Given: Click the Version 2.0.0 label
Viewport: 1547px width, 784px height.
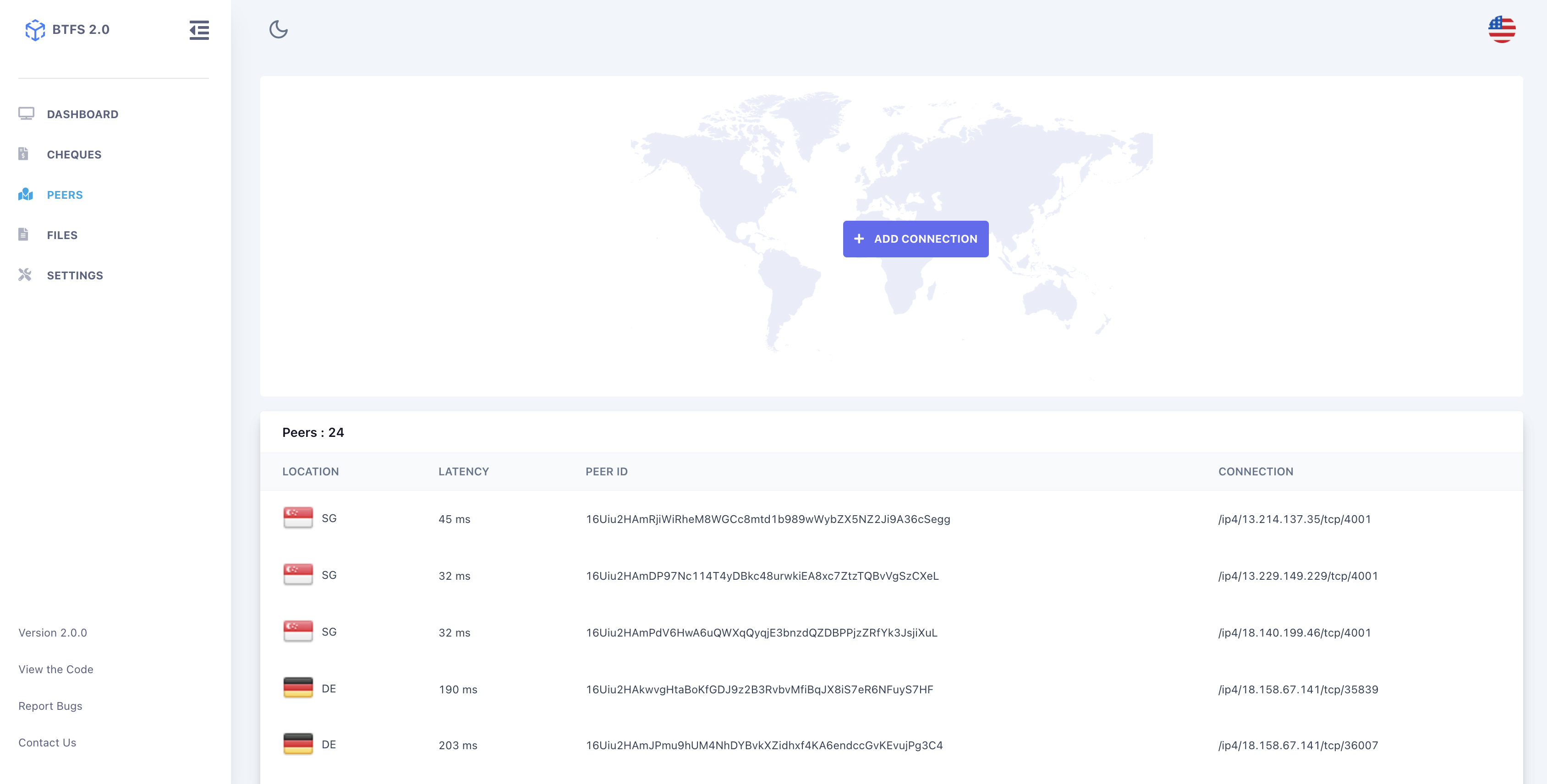Looking at the screenshot, I should pyautogui.click(x=52, y=632).
